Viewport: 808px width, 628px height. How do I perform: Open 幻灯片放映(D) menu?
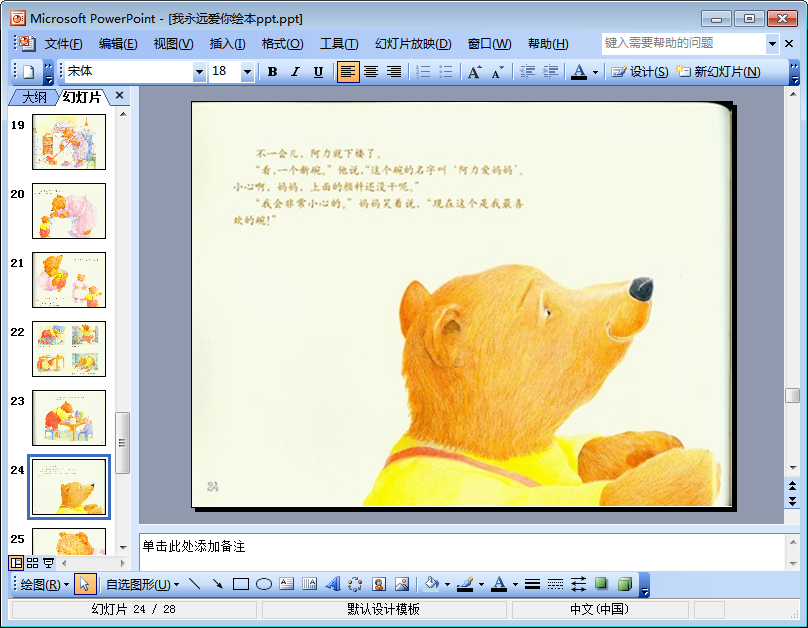(x=413, y=44)
